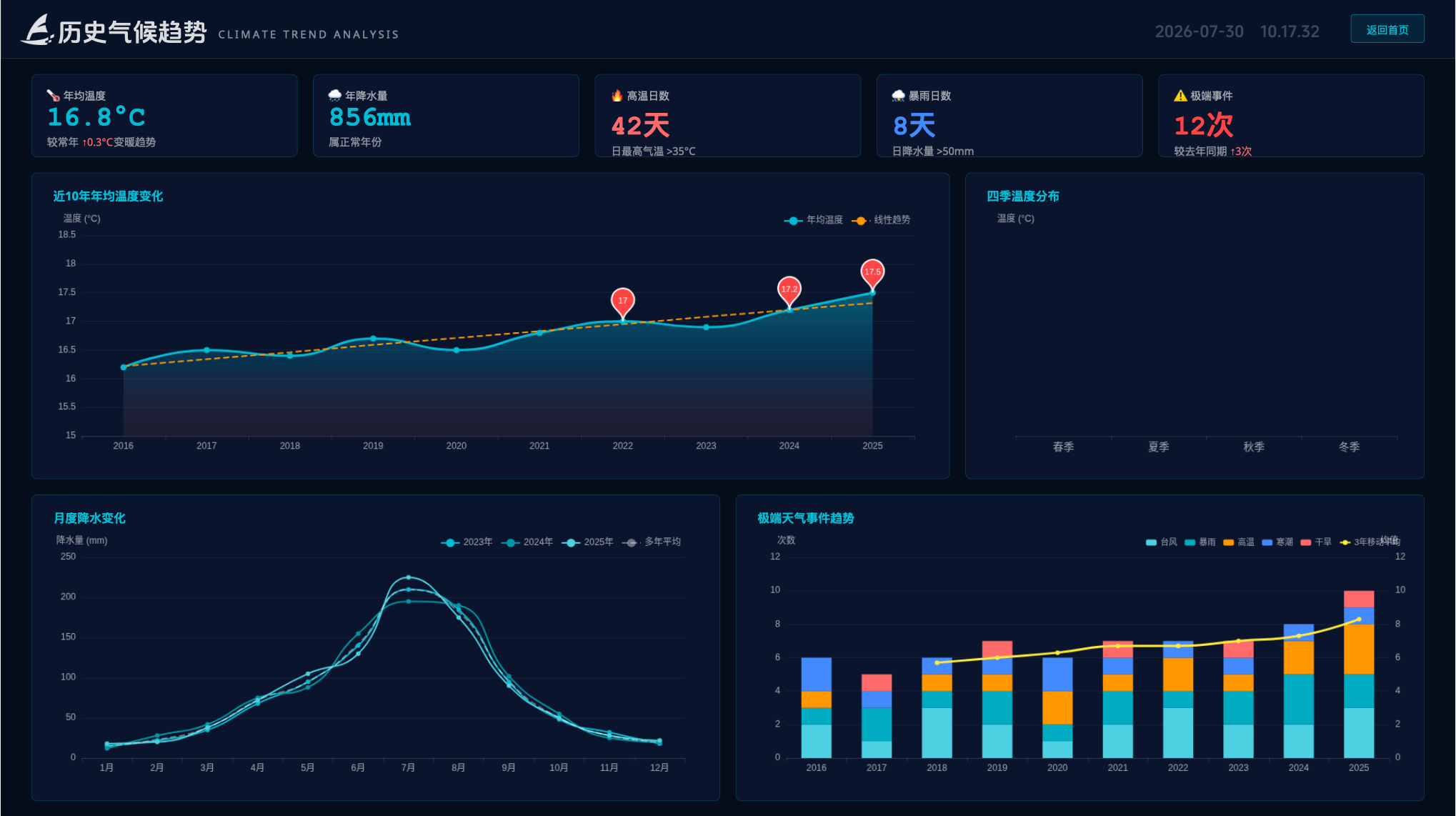
Task: Toggle the 台风 legend entry
Action: pyautogui.click(x=1162, y=542)
